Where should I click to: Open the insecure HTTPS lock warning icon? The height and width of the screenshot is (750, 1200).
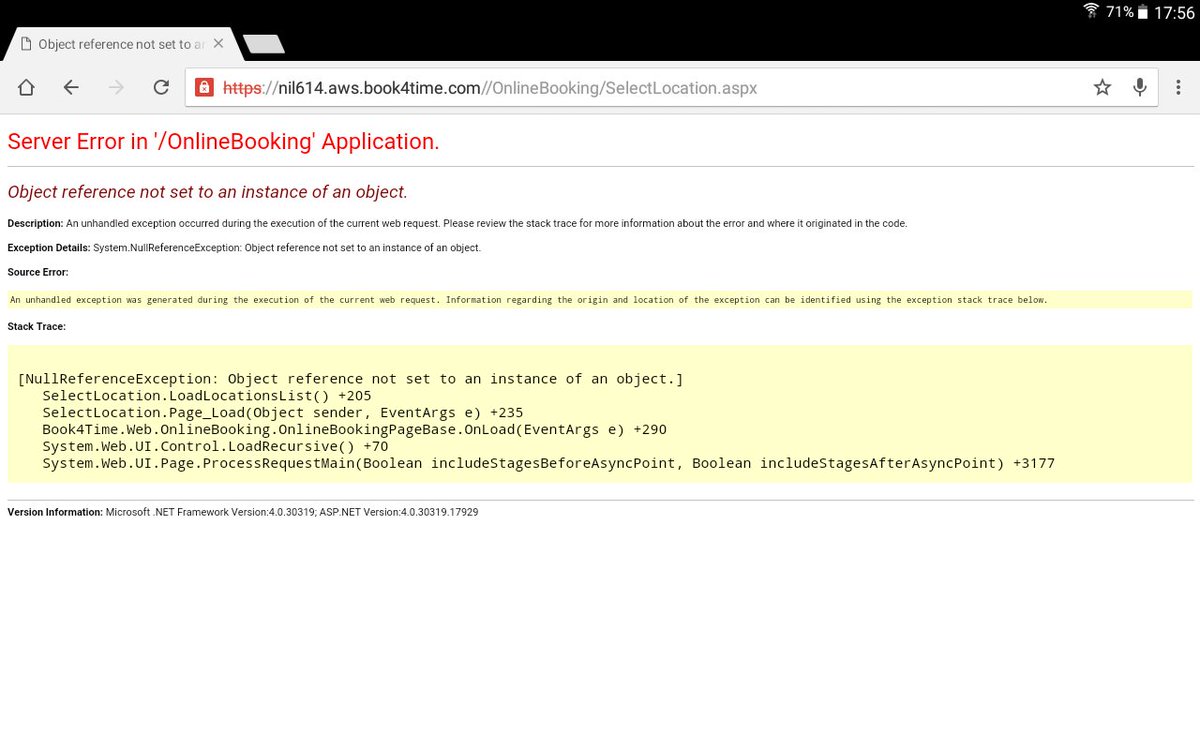pos(204,87)
